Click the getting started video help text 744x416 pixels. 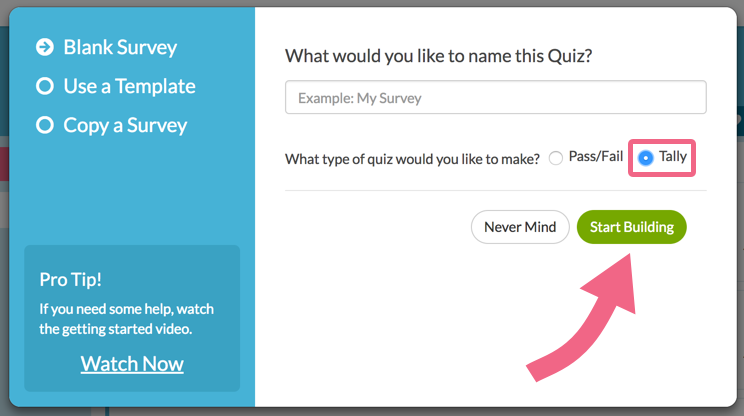(x=126, y=319)
